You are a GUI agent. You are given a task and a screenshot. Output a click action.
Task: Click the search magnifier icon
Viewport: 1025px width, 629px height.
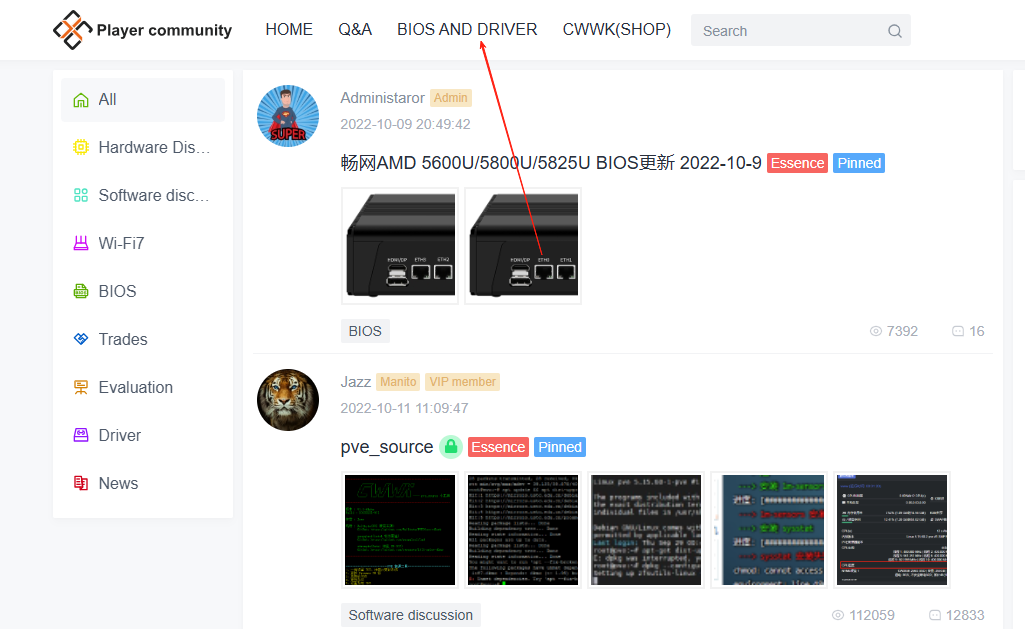coord(895,31)
